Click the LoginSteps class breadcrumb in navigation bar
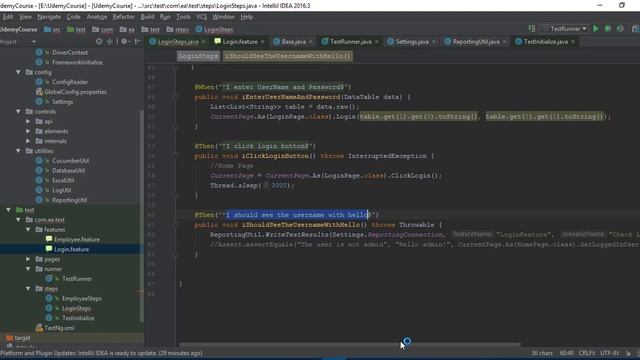The height and width of the screenshot is (360, 640). (x=214, y=29)
